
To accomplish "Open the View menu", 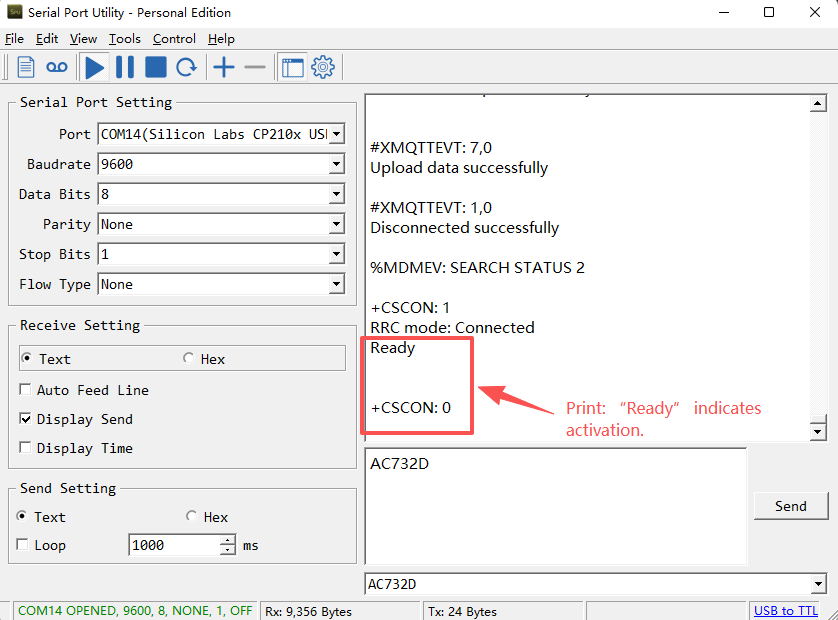I will tap(83, 39).
